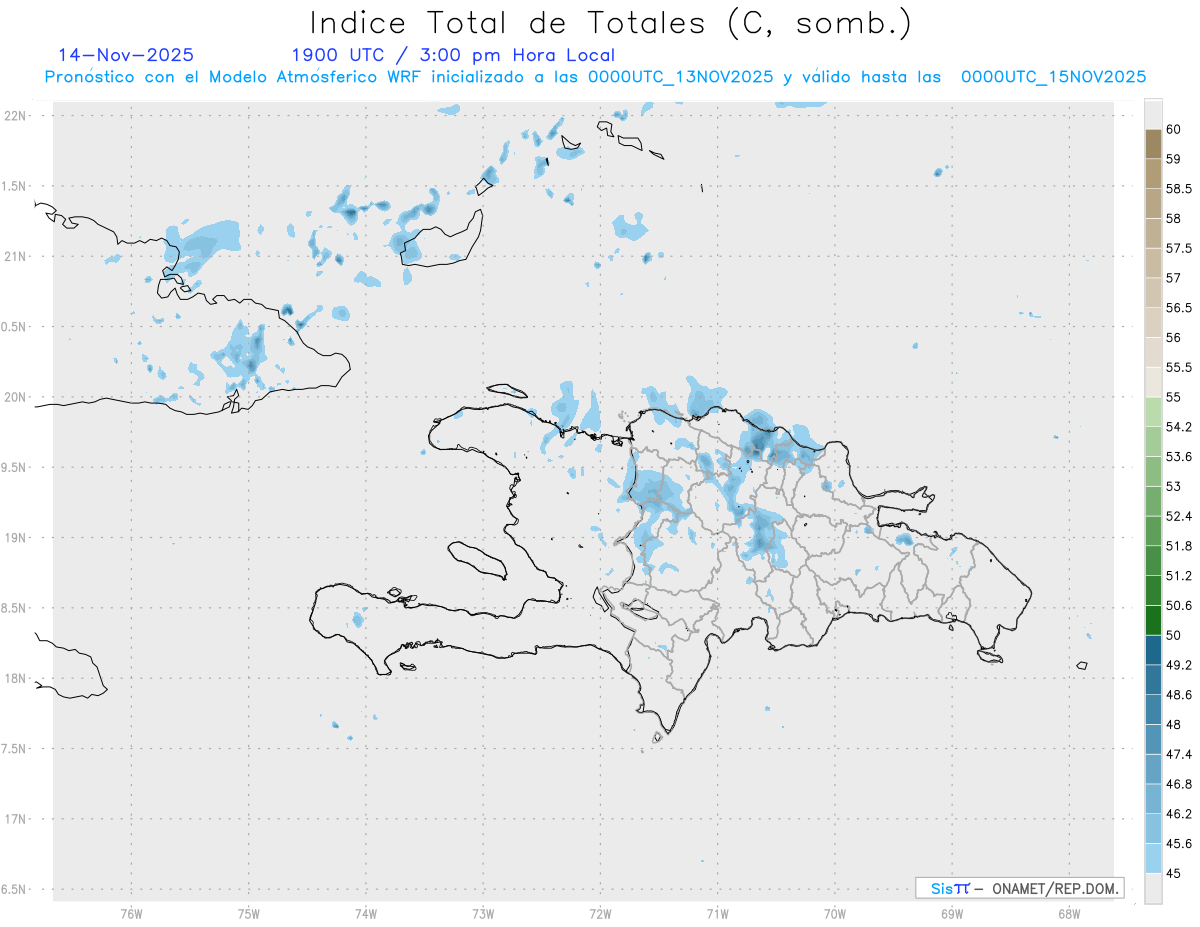Select the date text "14-Nov-2025"
This screenshot has height=927, width=1200.
coord(126,55)
